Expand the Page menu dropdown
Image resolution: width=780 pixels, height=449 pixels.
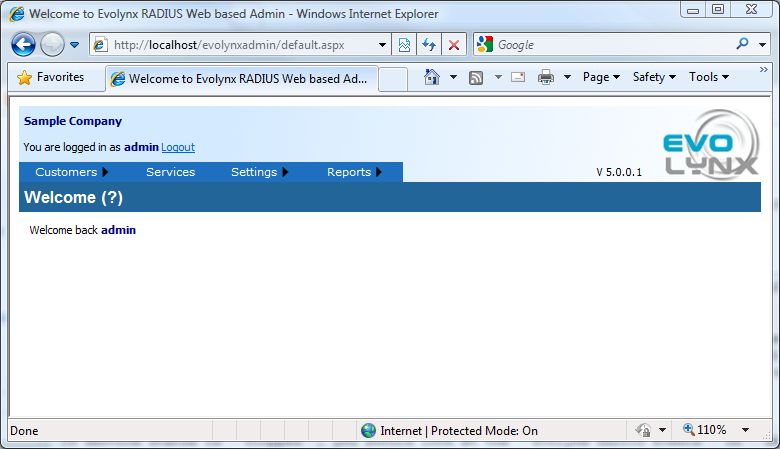pyautogui.click(x=601, y=77)
